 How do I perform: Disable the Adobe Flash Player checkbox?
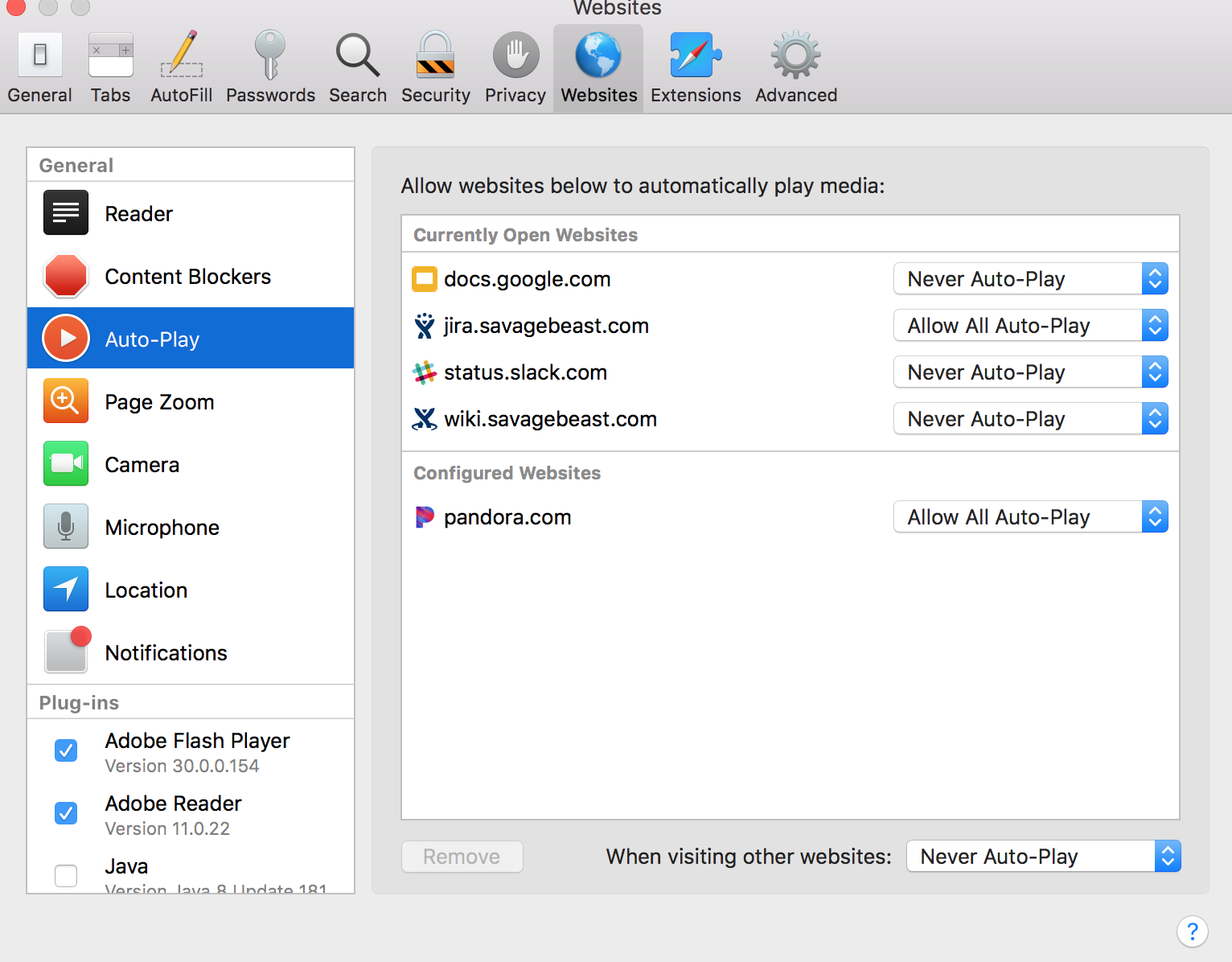click(x=66, y=750)
